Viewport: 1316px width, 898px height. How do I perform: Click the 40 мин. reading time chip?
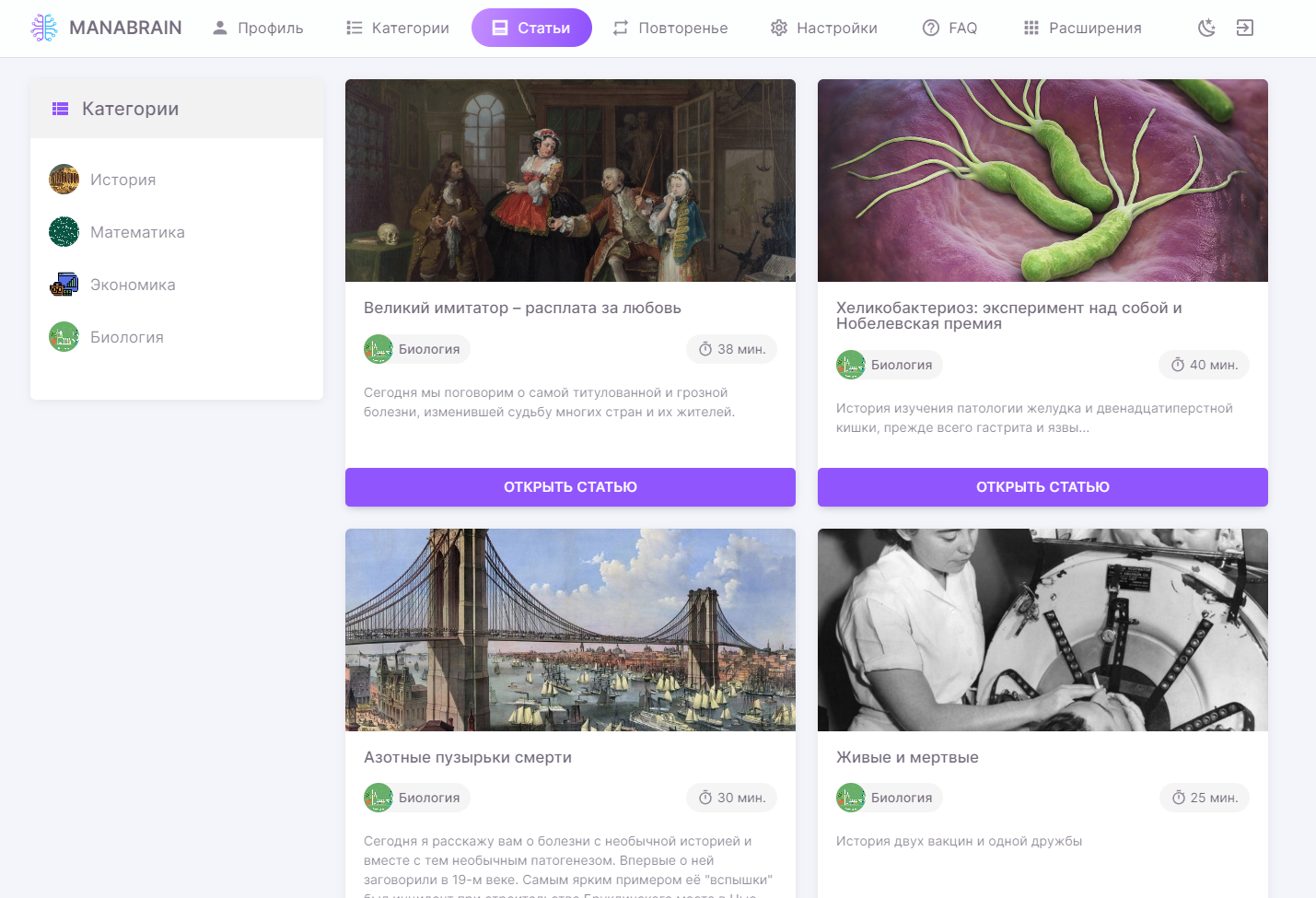pos(1204,365)
